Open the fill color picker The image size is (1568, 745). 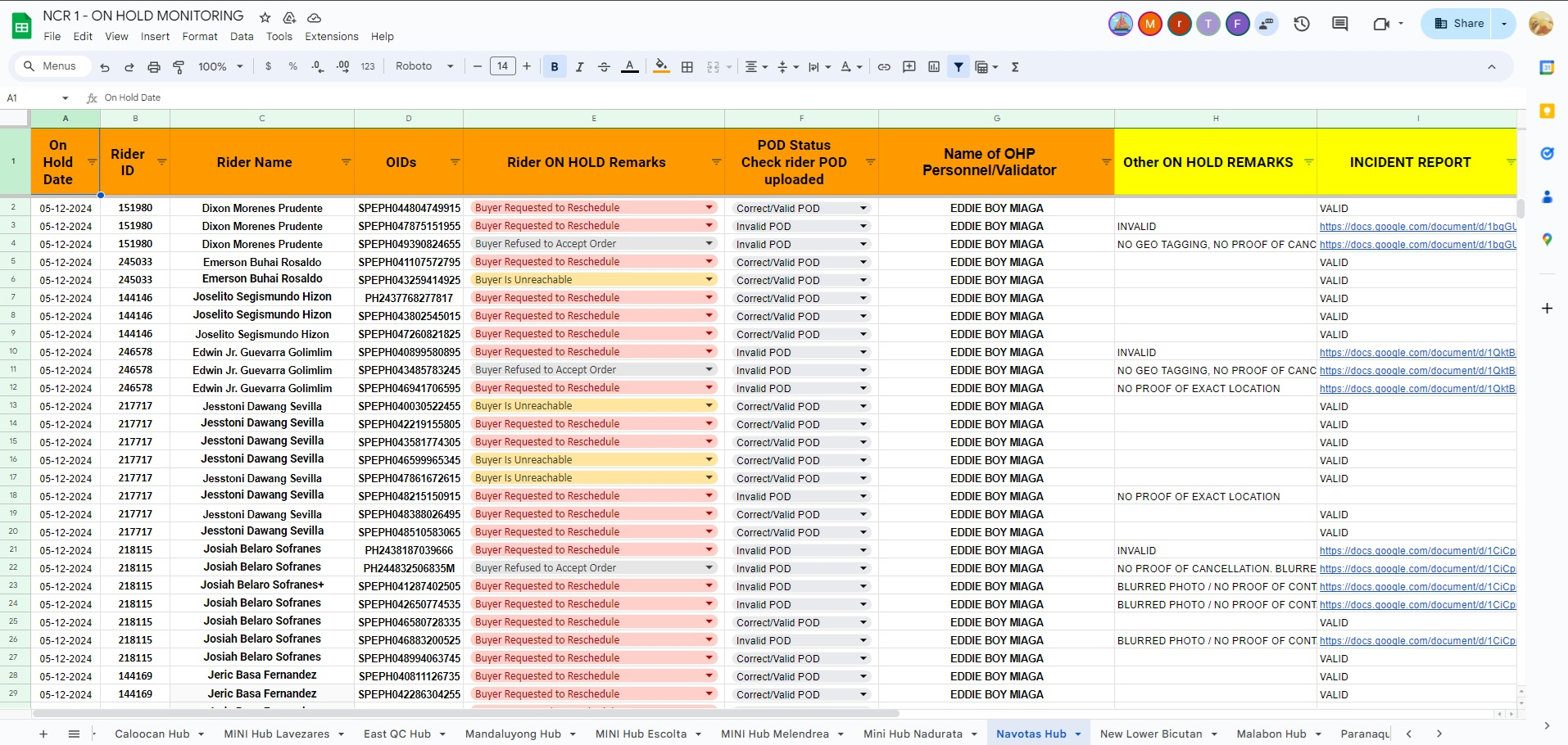point(661,67)
